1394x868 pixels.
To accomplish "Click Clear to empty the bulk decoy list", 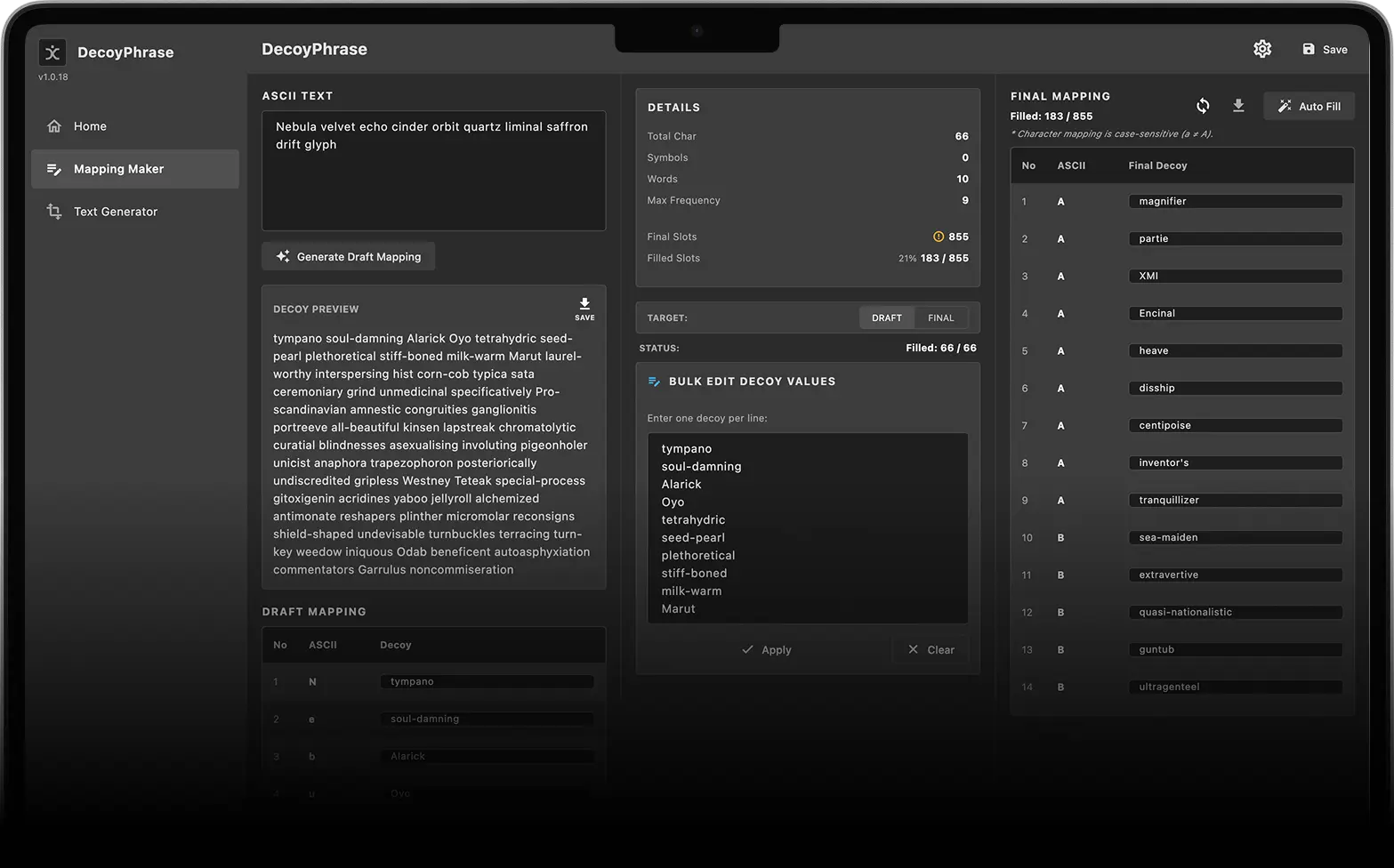I will (x=931, y=649).
